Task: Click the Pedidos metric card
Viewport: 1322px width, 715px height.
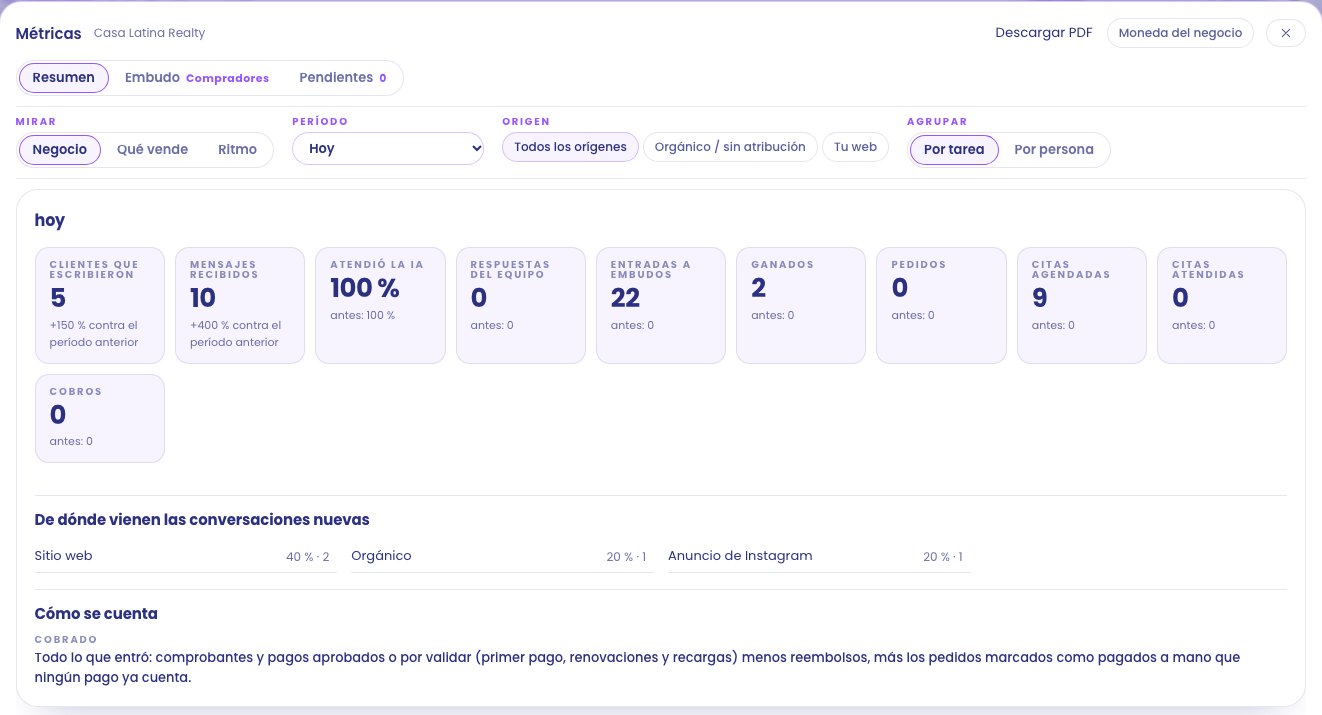Action: coord(941,306)
